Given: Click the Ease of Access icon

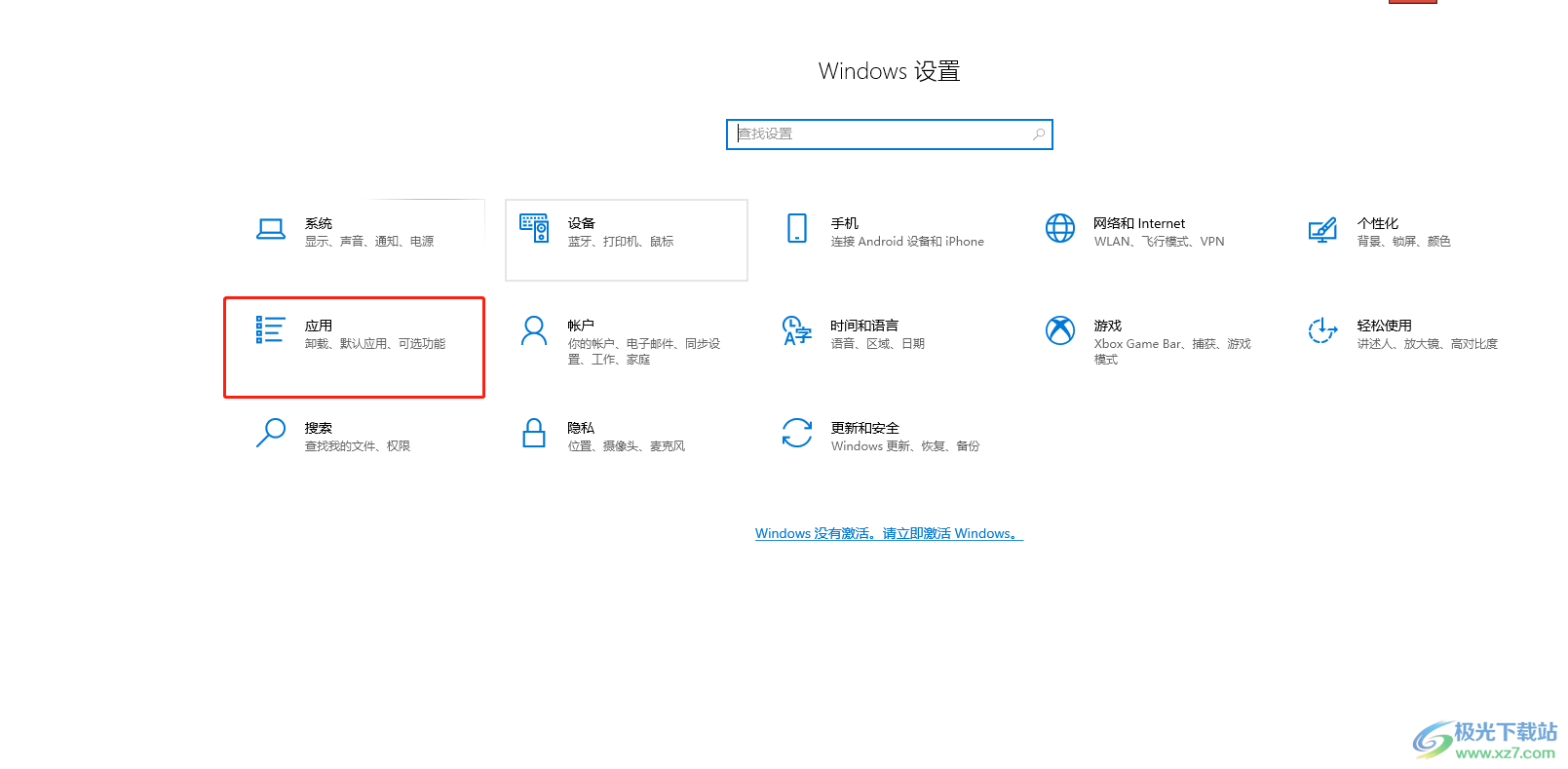Looking at the screenshot, I should click(x=1322, y=330).
